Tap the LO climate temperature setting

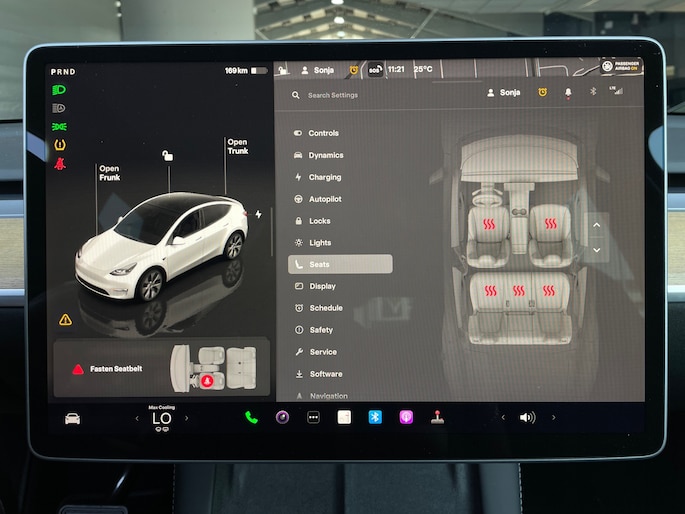coord(162,418)
